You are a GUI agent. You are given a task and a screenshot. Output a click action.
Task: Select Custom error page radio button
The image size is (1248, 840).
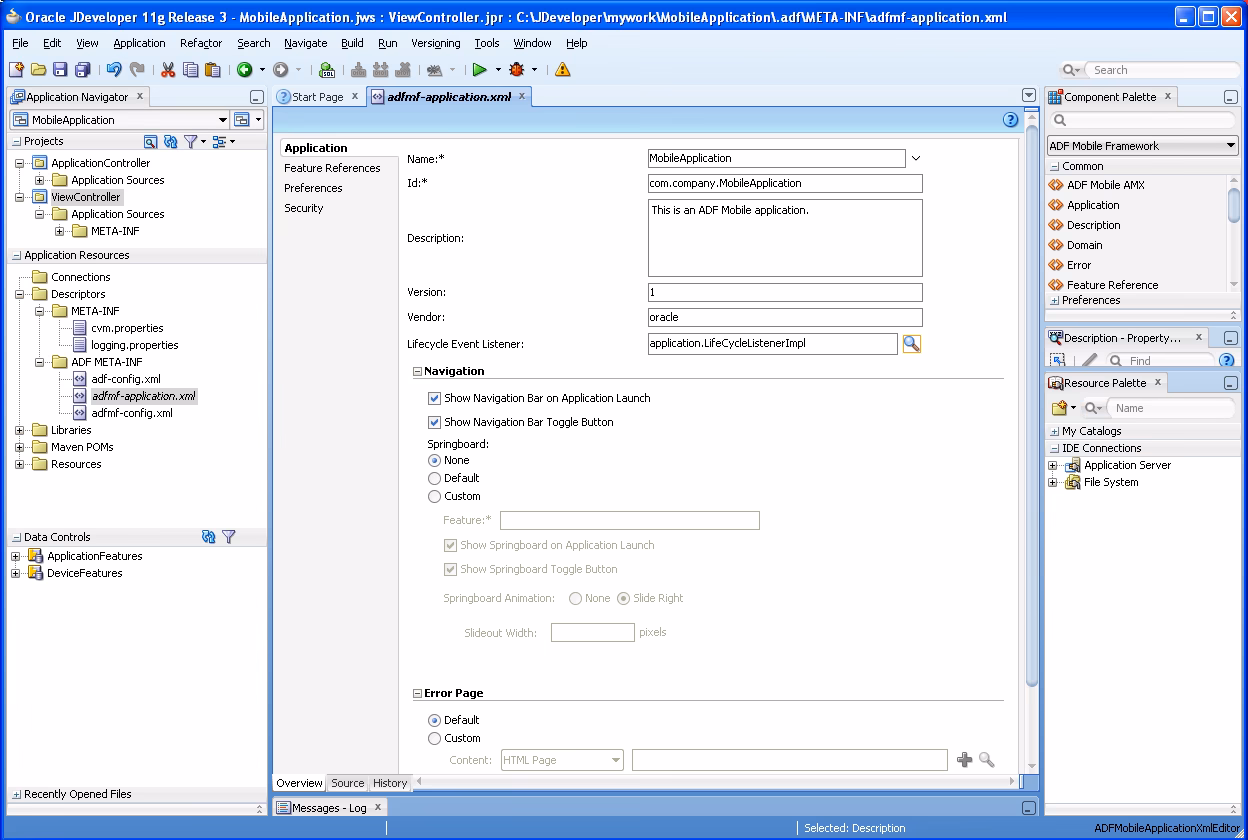click(435, 738)
